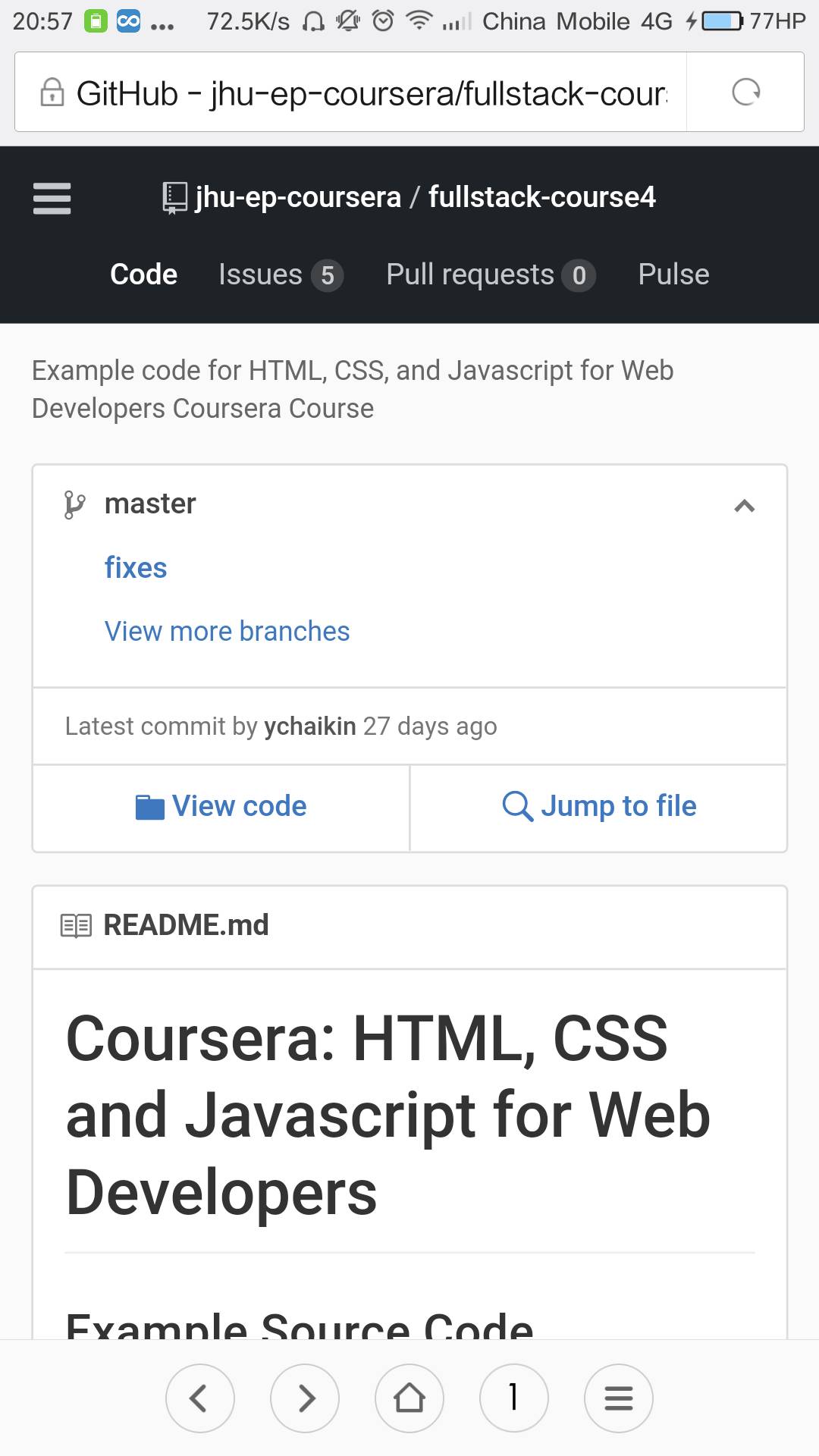Click View more branches link

tap(227, 631)
